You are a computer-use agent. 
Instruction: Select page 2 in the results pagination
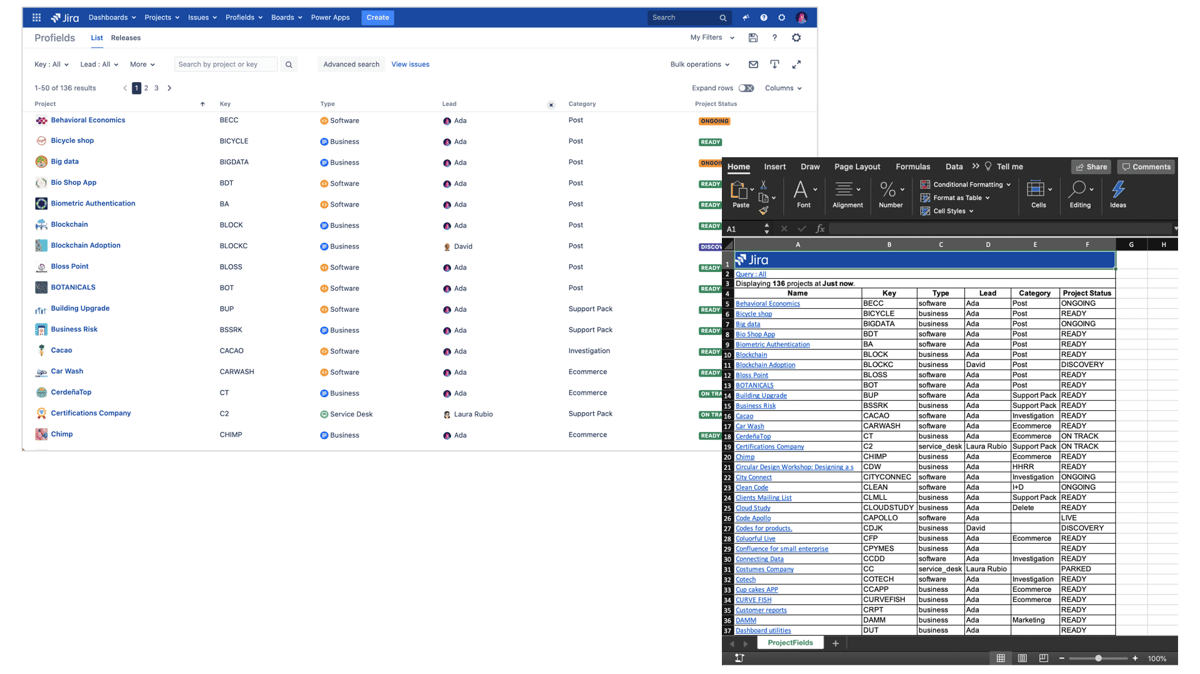[148, 87]
